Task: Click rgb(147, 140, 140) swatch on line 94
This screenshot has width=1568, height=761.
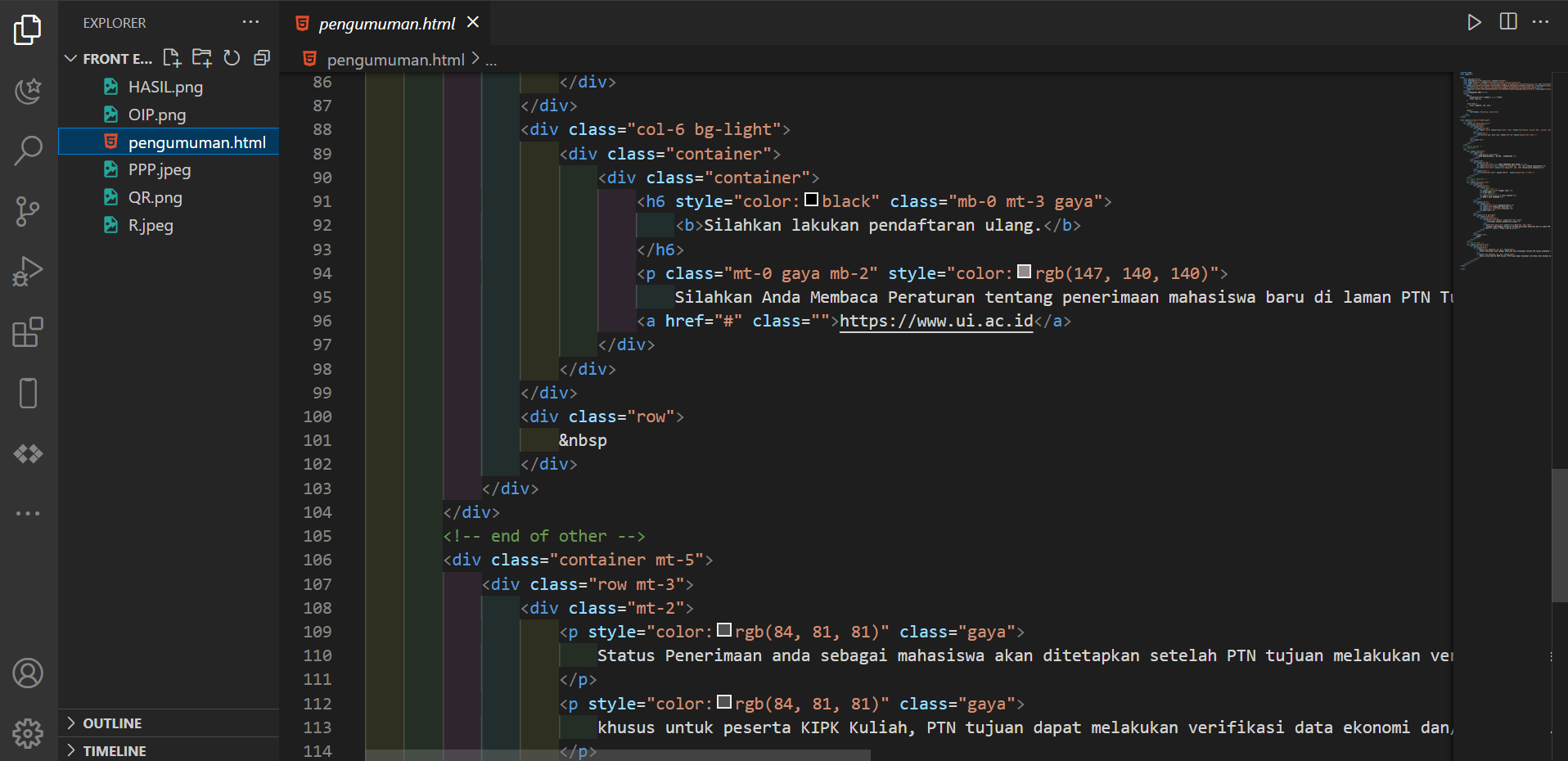Action: (x=1025, y=272)
